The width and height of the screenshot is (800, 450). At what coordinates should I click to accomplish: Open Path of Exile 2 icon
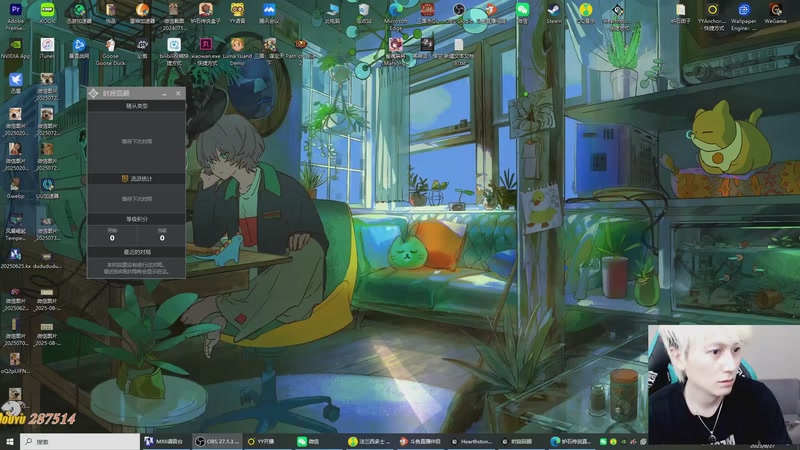point(301,52)
